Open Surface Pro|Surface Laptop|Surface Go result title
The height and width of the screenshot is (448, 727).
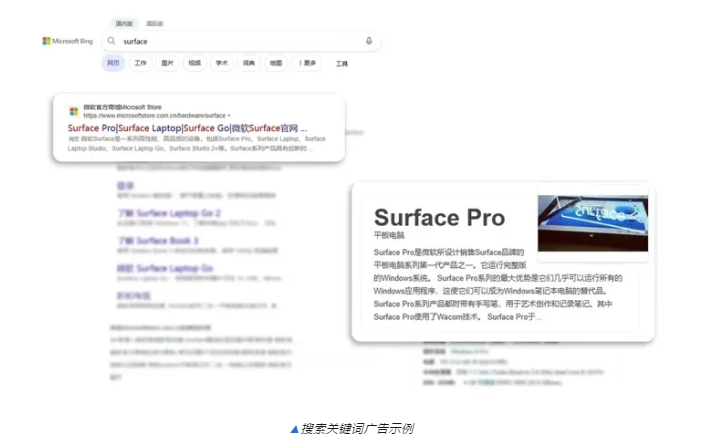click(x=187, y=128)
